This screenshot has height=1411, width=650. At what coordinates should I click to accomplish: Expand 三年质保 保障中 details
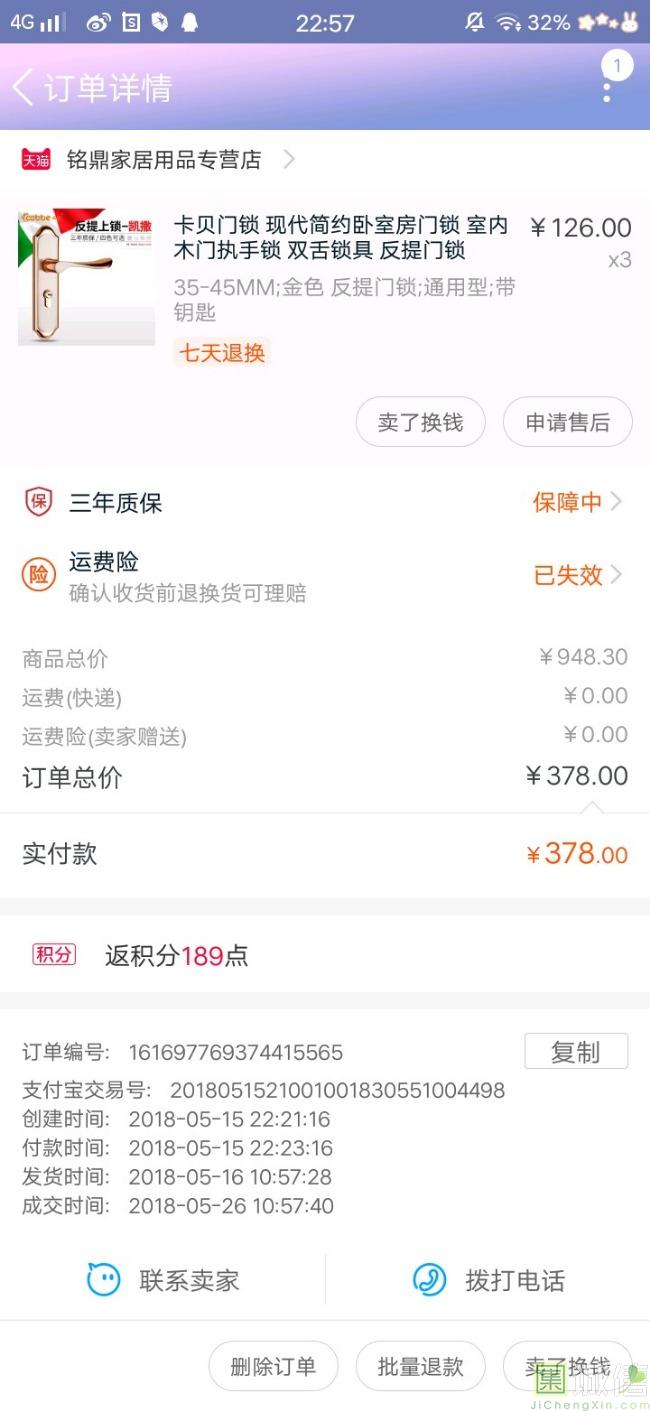[x=577, y=502]
